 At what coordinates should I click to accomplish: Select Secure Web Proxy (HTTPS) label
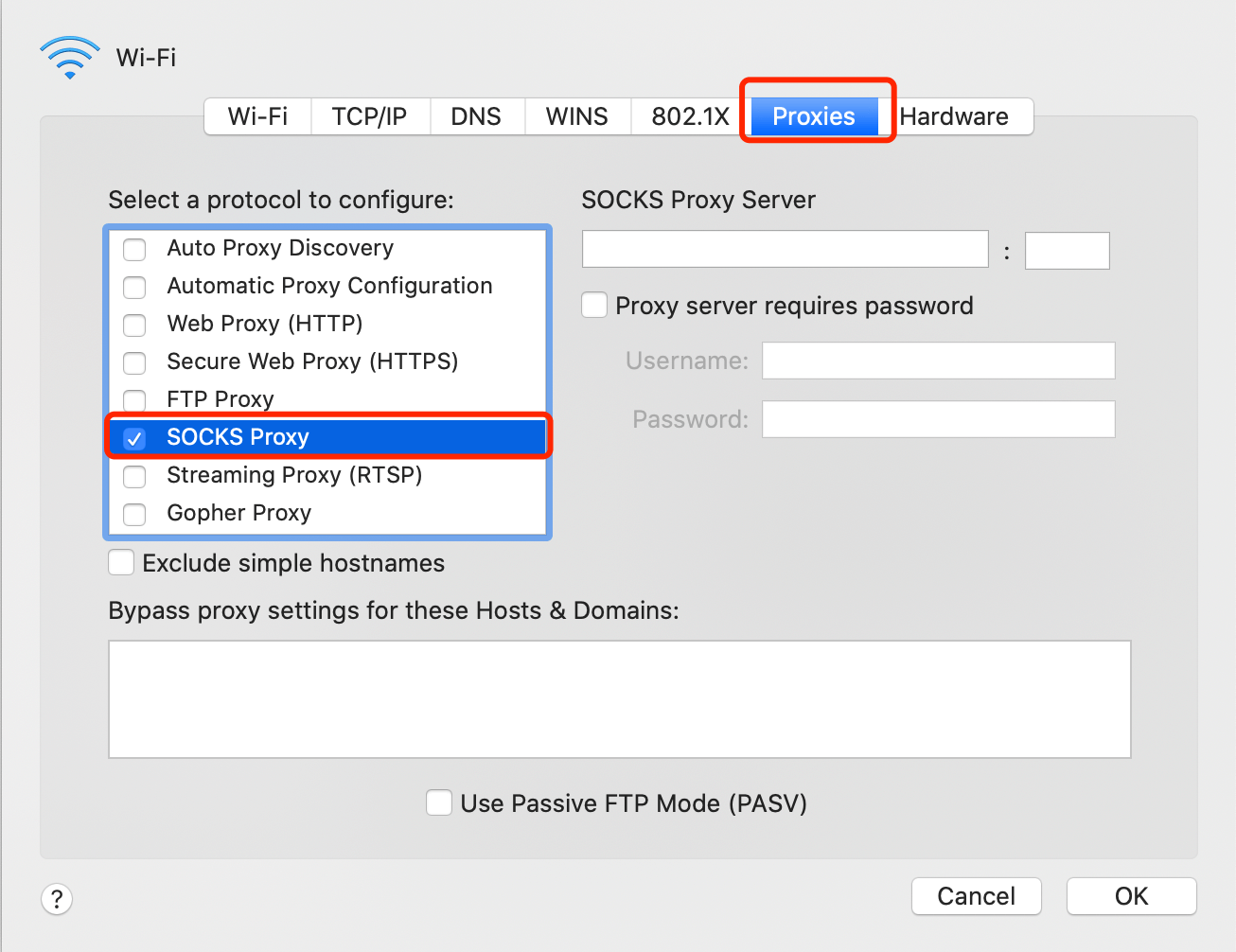coord(312,361)
